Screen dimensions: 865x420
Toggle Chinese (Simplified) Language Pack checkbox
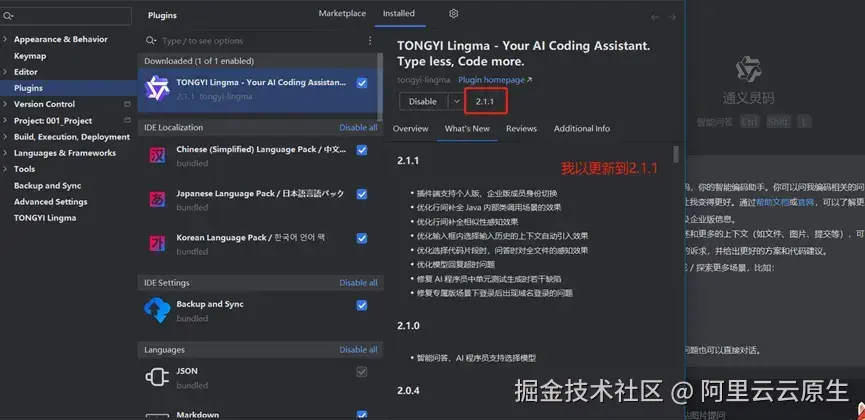coord(362,150)
